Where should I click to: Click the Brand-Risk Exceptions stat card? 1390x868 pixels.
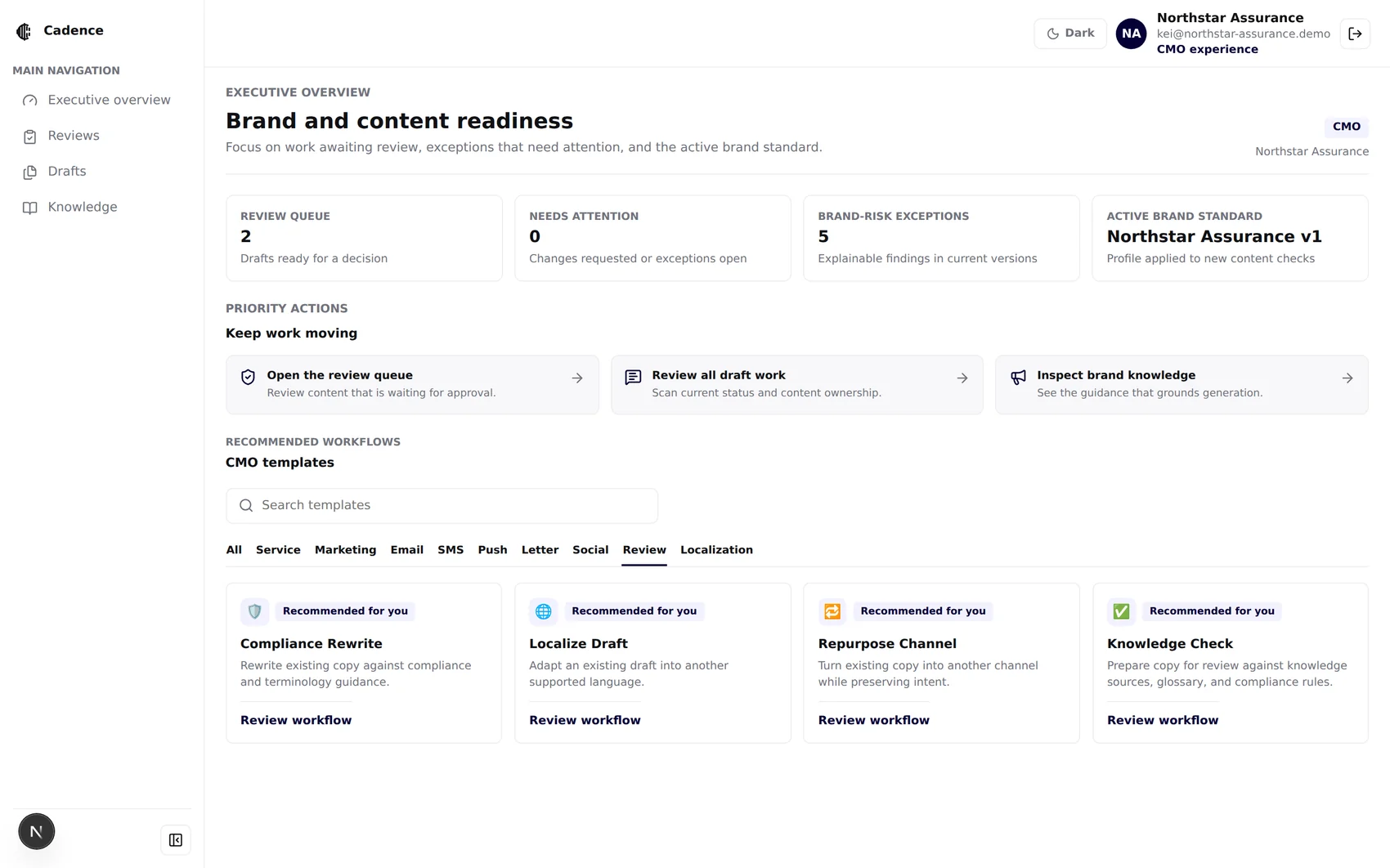point(941,238)
